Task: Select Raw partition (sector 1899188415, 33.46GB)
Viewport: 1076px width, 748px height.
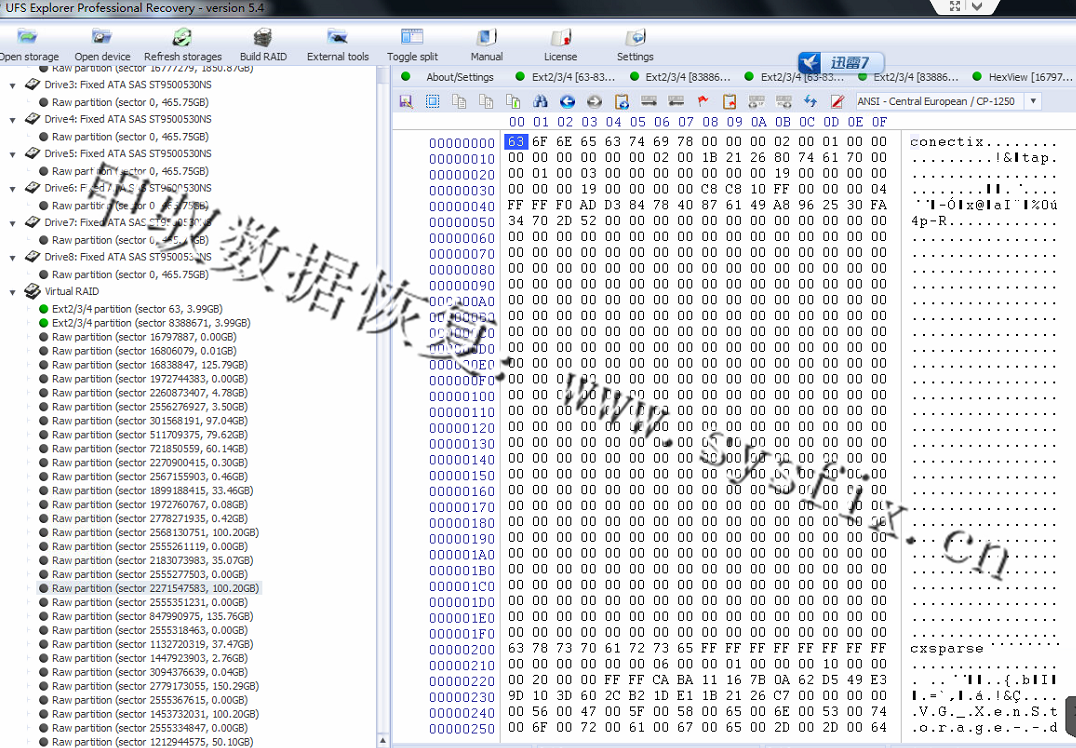Action: coord(152,491)
